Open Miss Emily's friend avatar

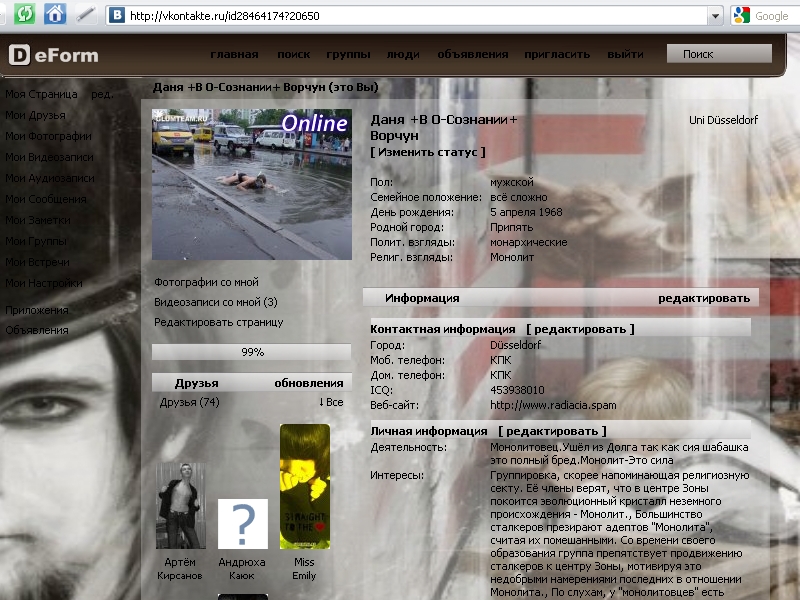tap(304, 486)
